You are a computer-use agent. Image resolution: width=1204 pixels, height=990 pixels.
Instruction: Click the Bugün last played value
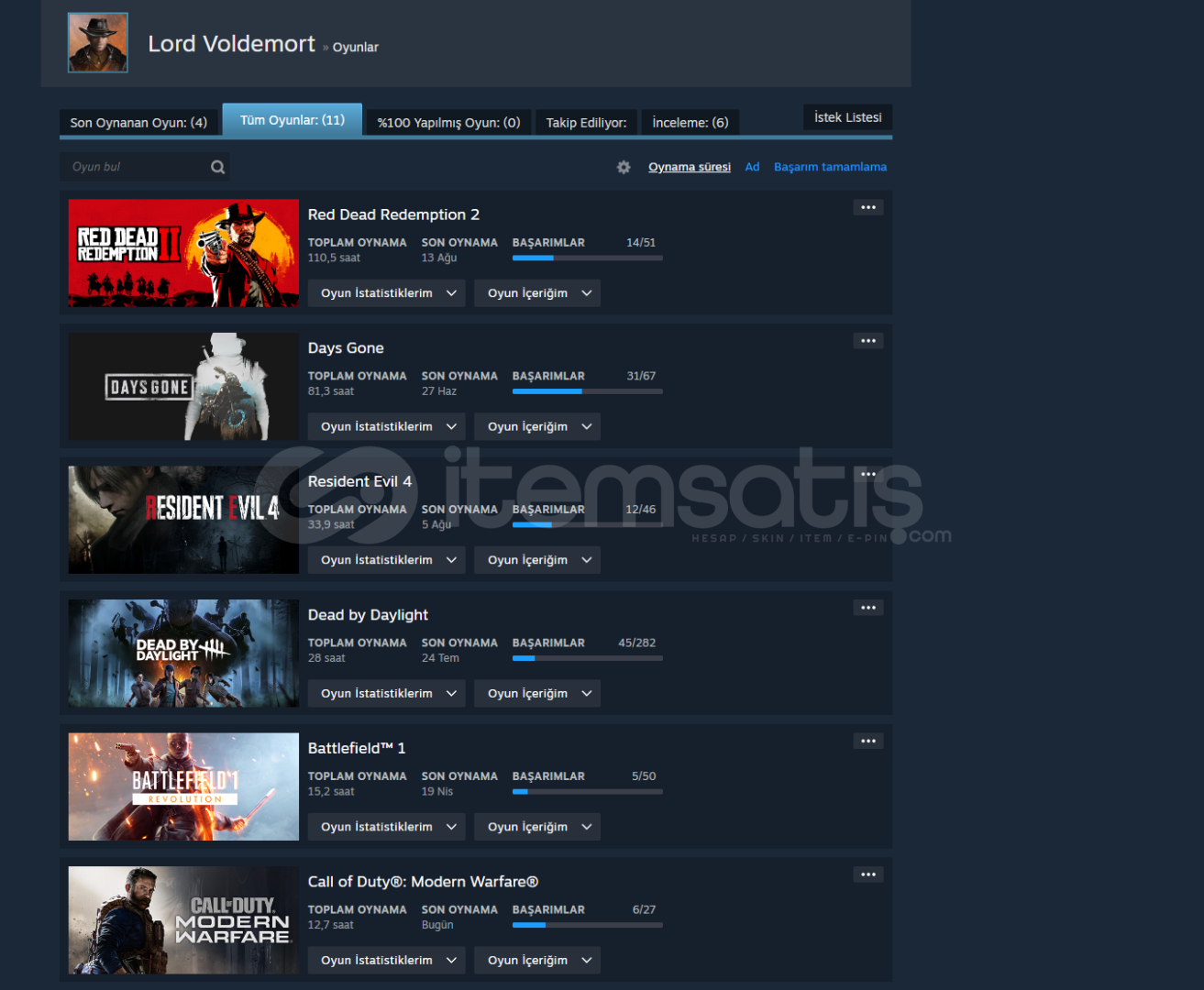click(437, 925)
